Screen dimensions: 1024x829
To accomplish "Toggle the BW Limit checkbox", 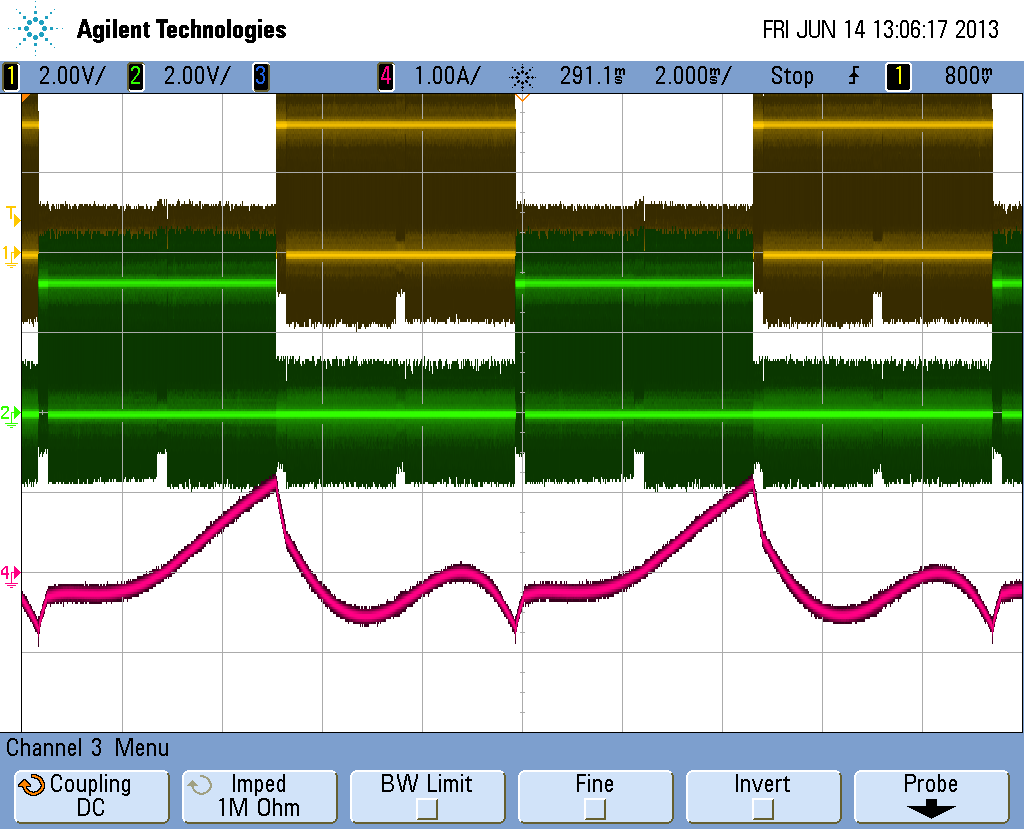I will 427,810.
